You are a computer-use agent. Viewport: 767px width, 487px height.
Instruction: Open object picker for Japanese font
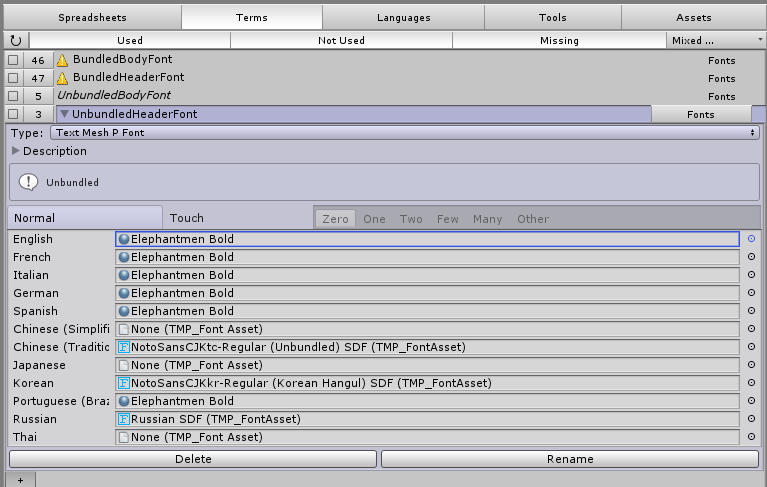click(751, 365)
